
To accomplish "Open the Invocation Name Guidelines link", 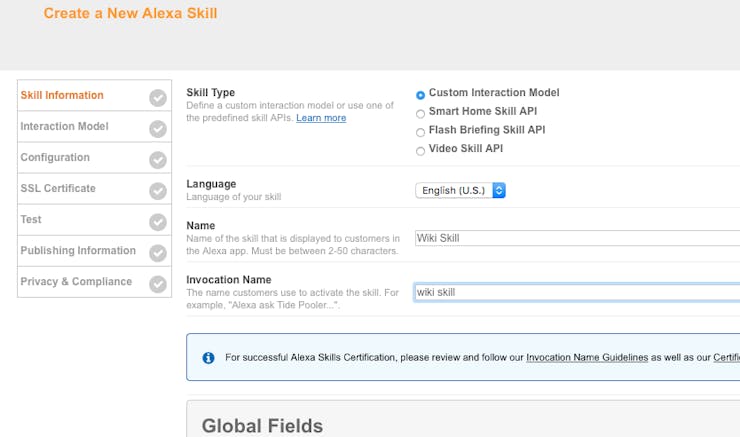I will [587, 358].
